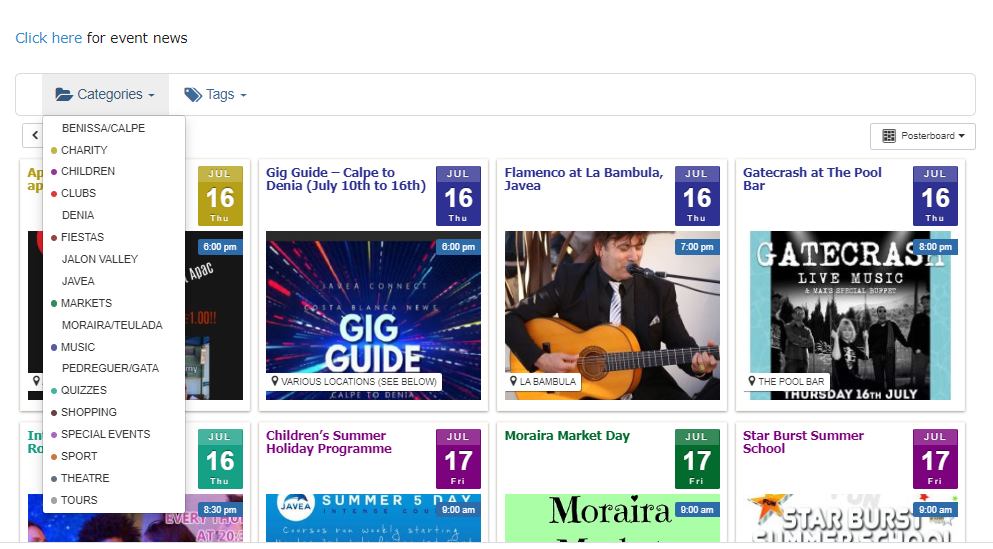Image resolution: width=993 pixels, height=549 pixels.
Task: Open Moraira Market Day event title
Action: pyautogui.click(x=567, y=436)
